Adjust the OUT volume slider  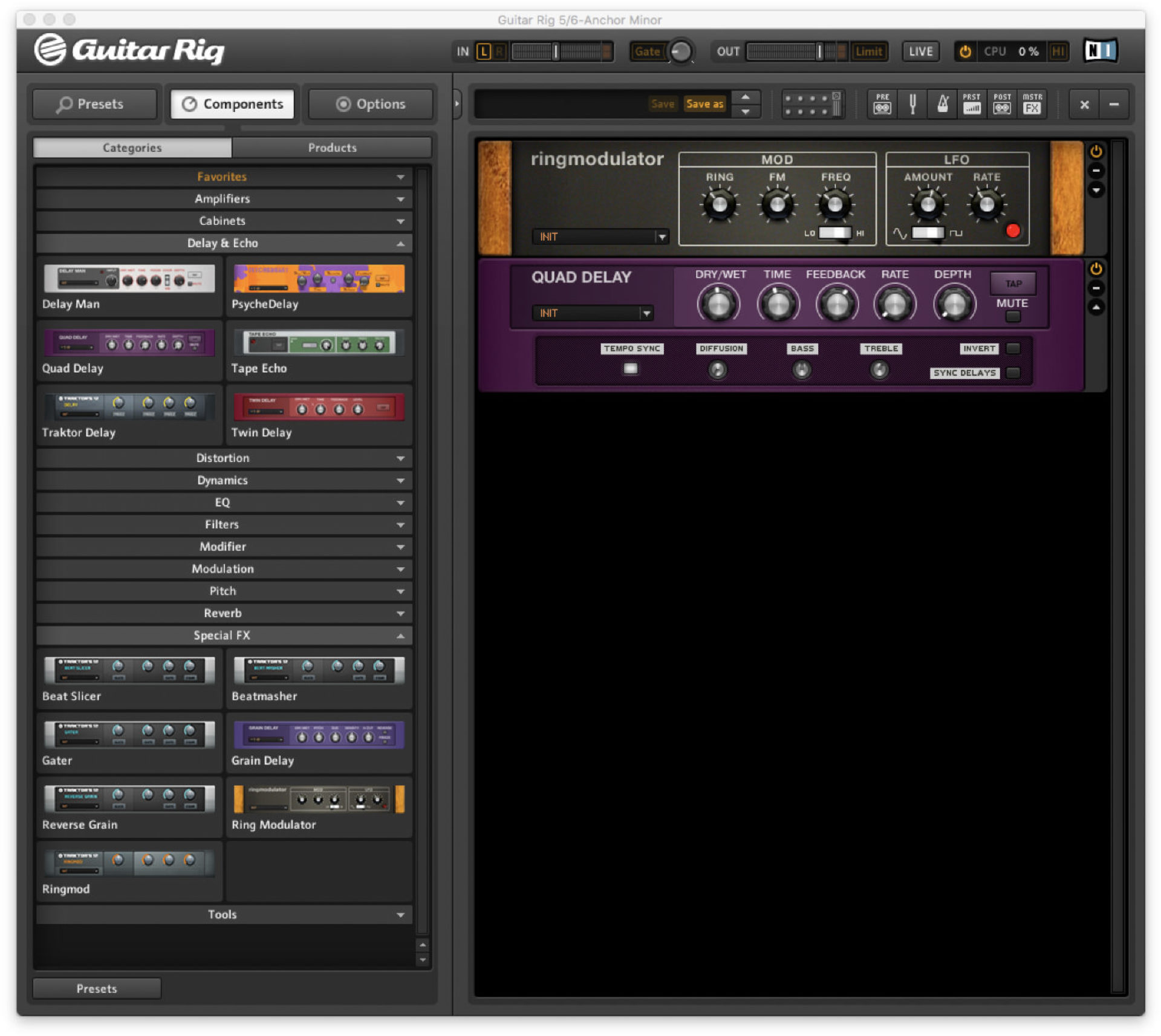(x=819, y=51)
